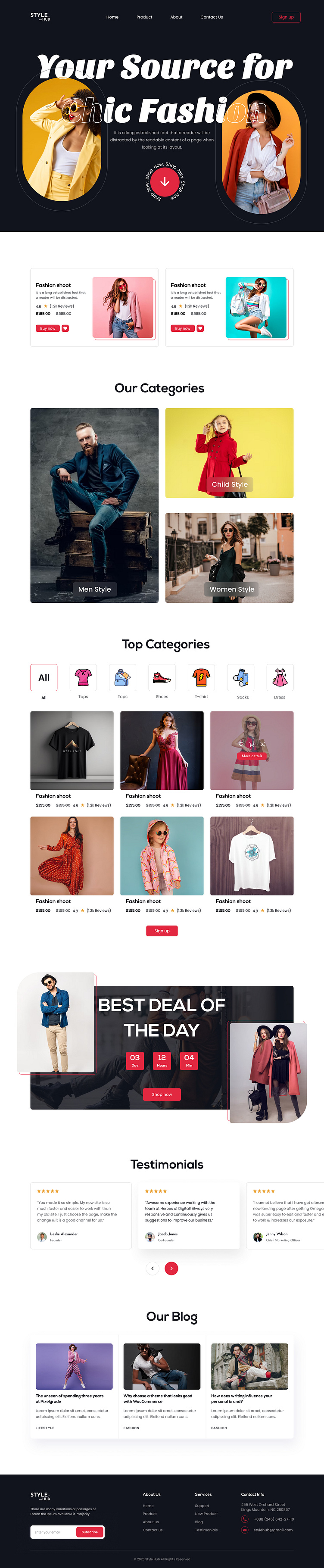324x1568 pixels.
Task: Select the All filter tab
Action: pyautogui.click(x=44, y=677)
